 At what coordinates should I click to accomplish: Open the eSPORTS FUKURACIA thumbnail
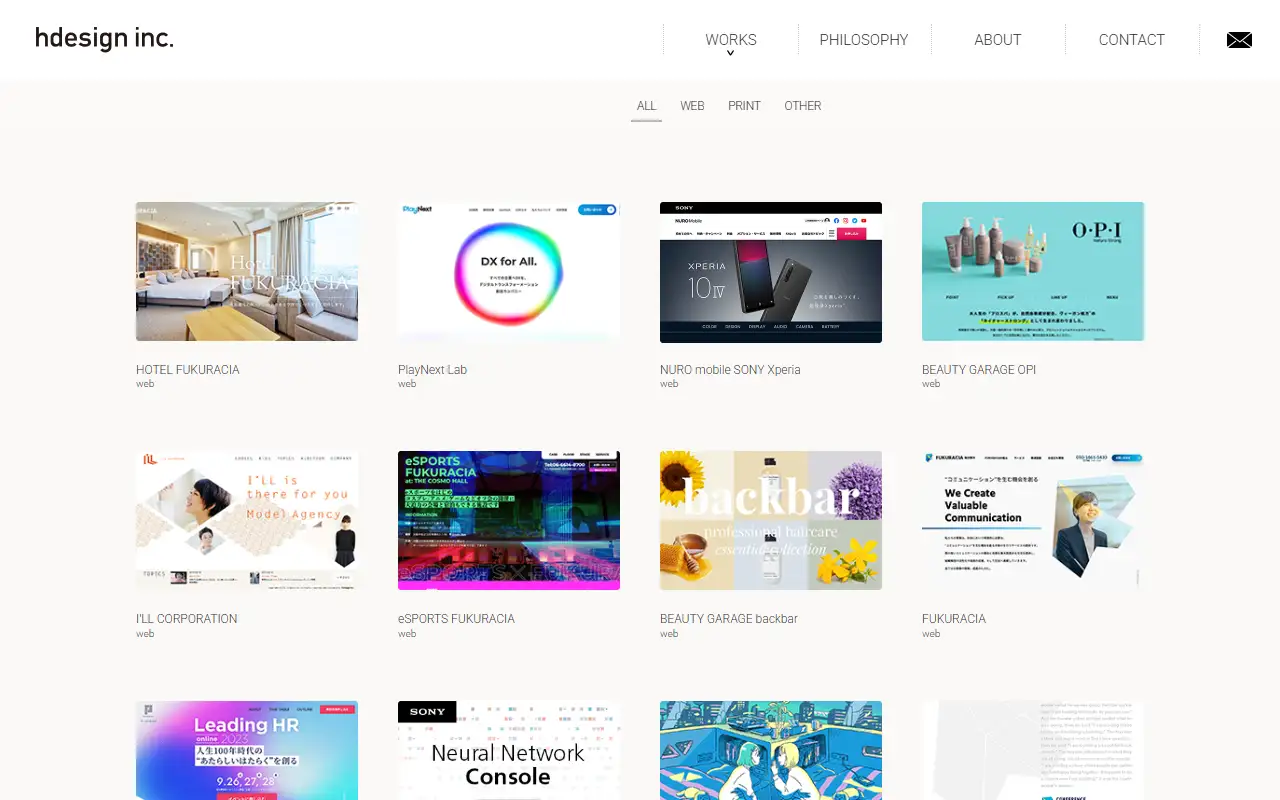[x=509, y=521]
